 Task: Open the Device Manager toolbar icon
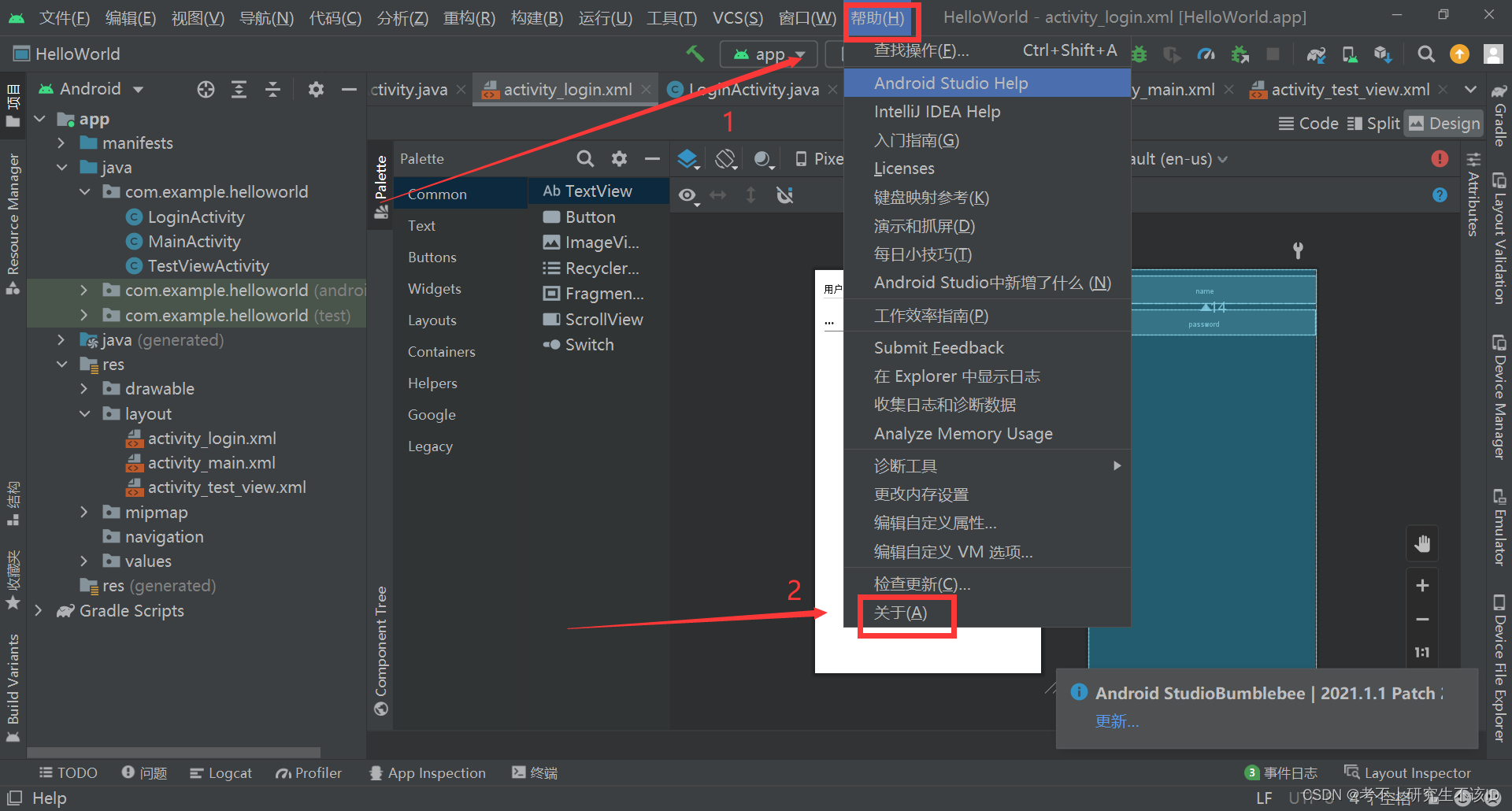point(1350,54)
